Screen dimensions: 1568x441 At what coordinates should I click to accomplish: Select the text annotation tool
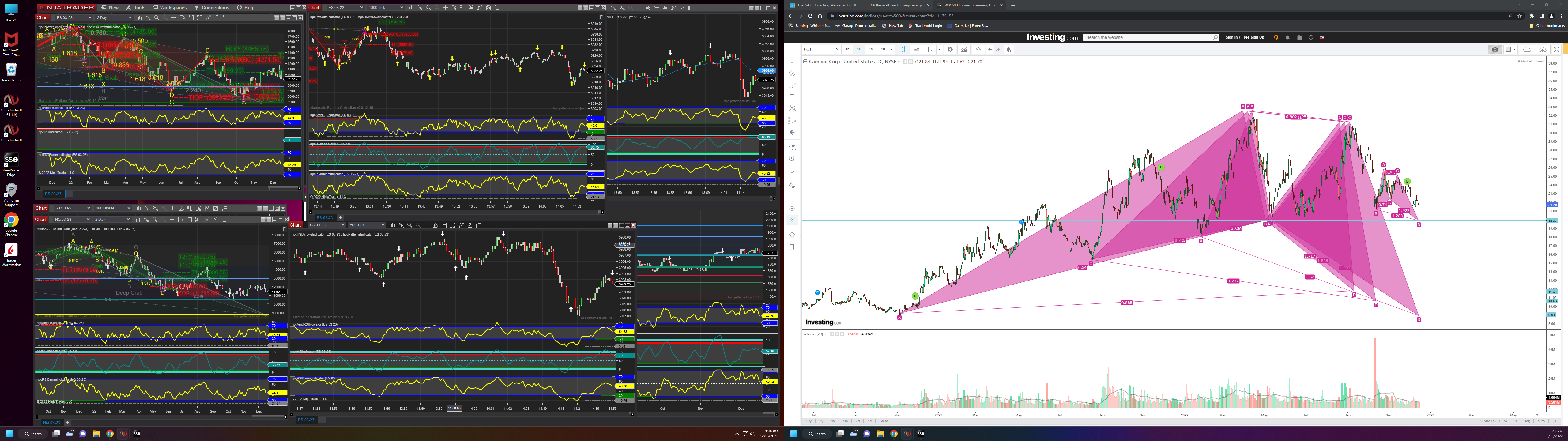(x=792, y=97)
